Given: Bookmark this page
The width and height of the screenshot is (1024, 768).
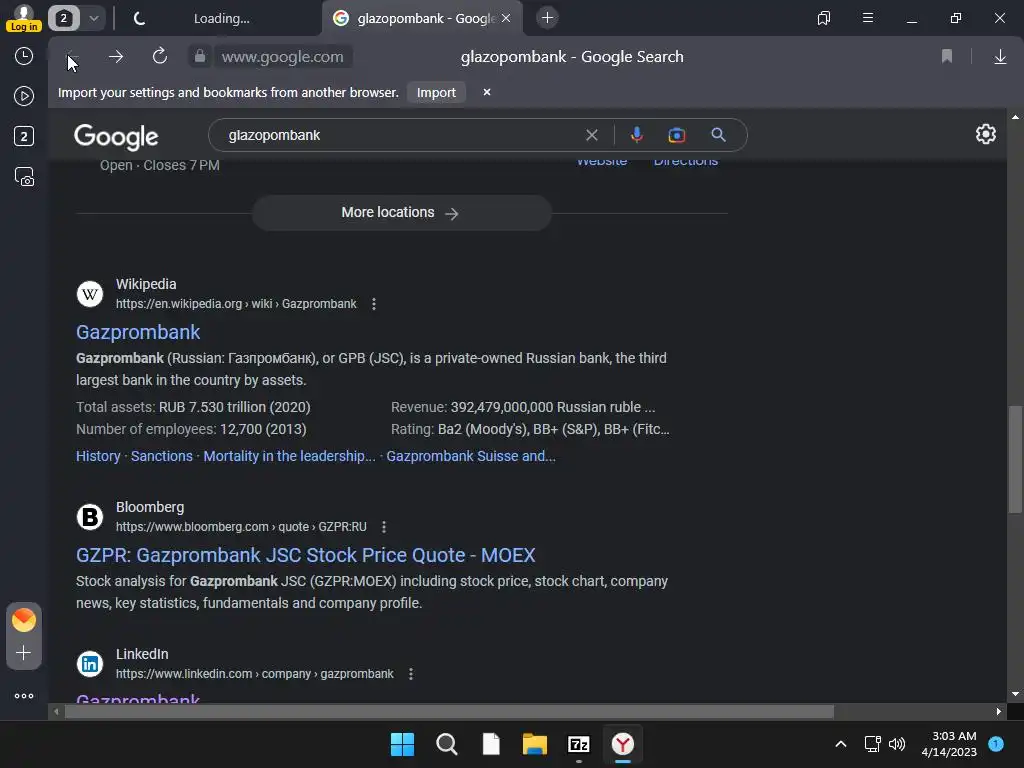Looking at the screenshot, I should (x=947, y=57).
